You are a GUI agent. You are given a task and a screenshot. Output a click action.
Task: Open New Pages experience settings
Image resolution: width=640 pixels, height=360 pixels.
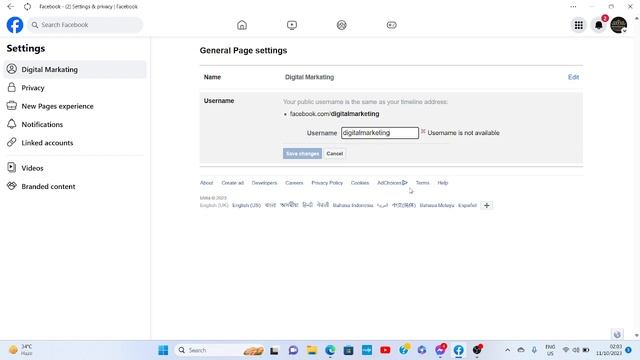(75, 106)
